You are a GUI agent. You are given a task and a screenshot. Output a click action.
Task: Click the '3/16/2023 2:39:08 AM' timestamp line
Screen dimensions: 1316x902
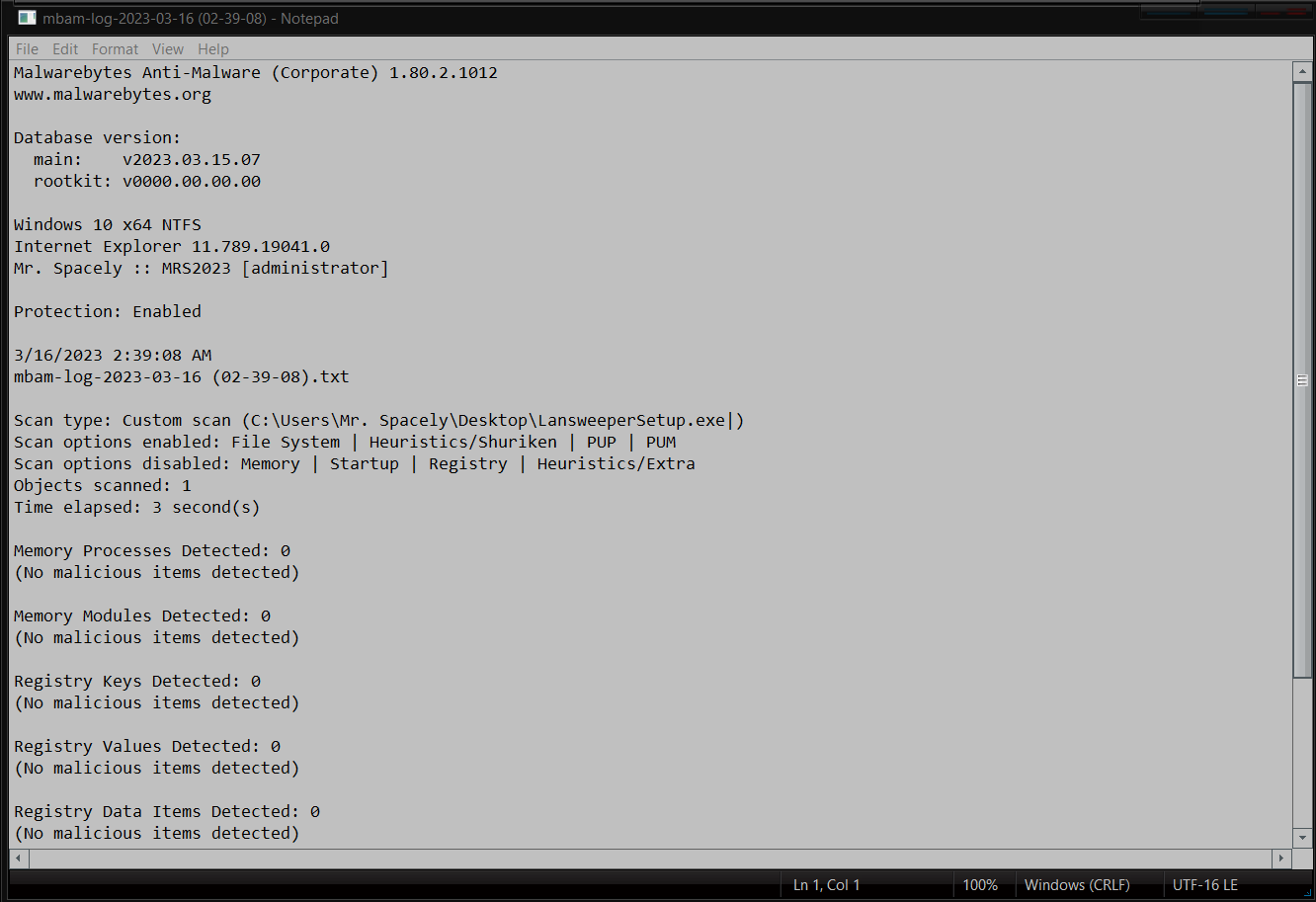click(113, 356)
